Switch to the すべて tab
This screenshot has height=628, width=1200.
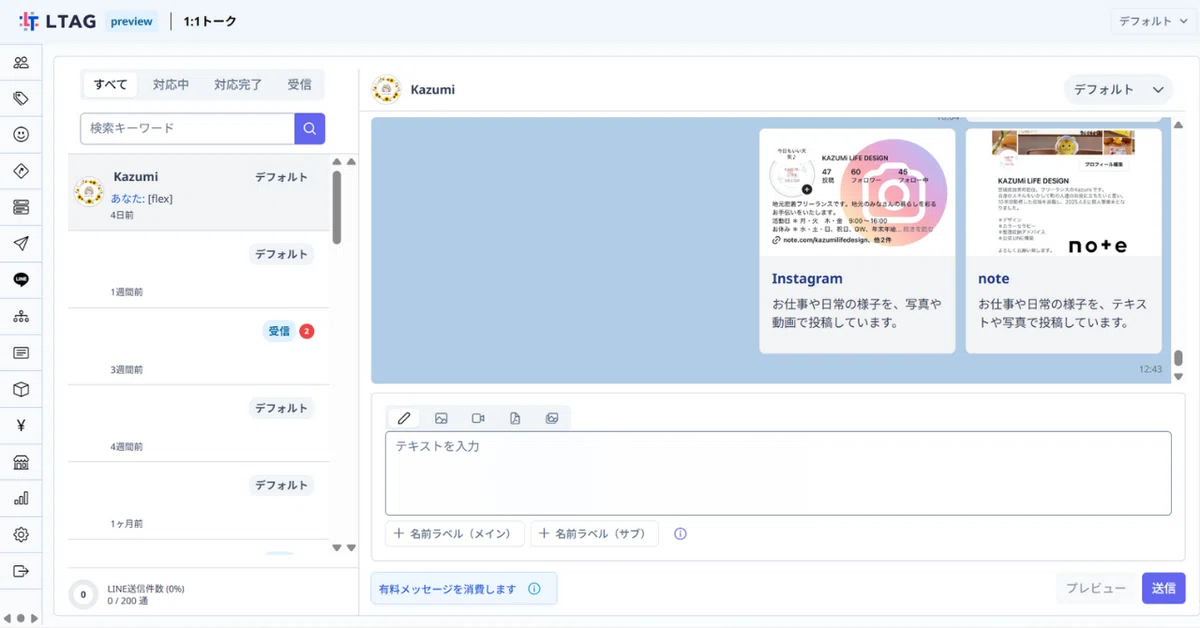[111, 84]
